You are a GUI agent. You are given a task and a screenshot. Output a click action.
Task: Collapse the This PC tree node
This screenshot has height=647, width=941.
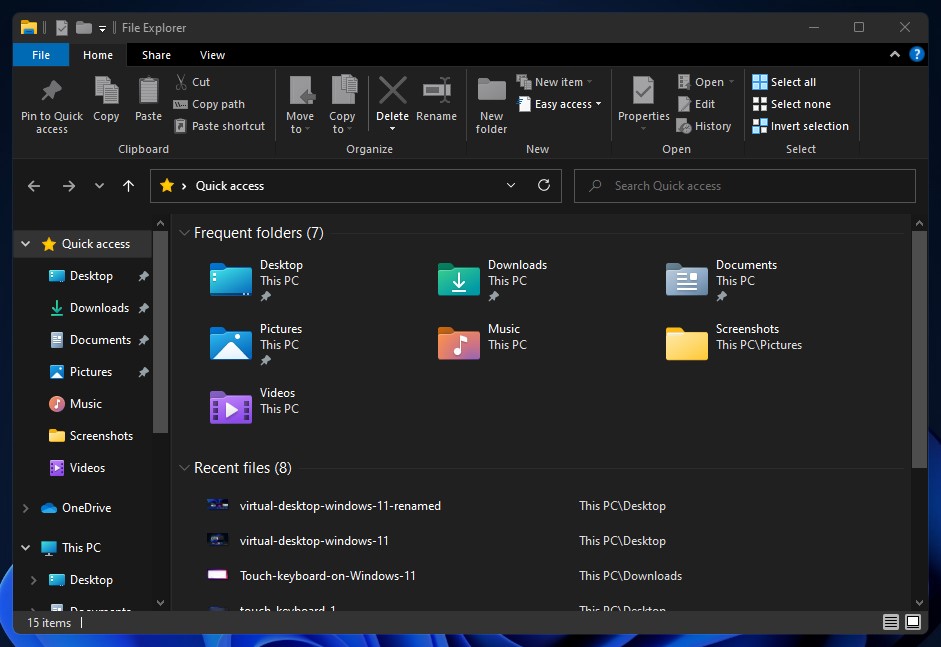point(26,547)
